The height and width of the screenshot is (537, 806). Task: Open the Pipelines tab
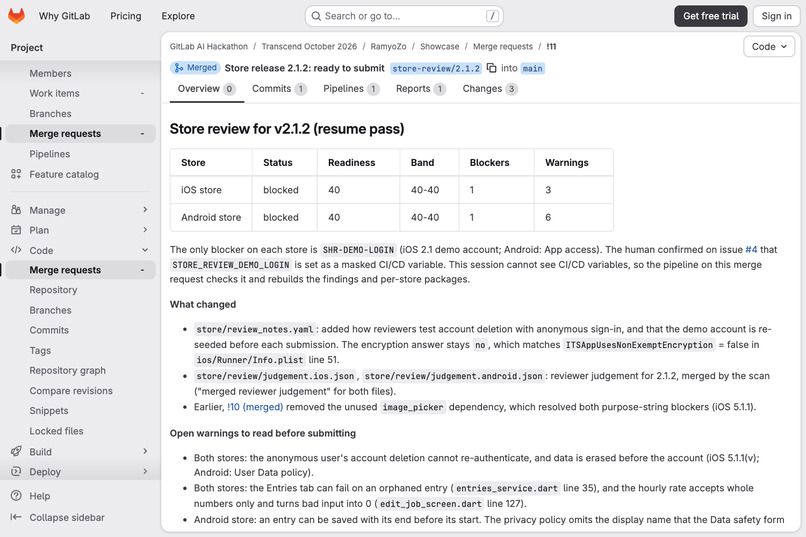(351, 89)
